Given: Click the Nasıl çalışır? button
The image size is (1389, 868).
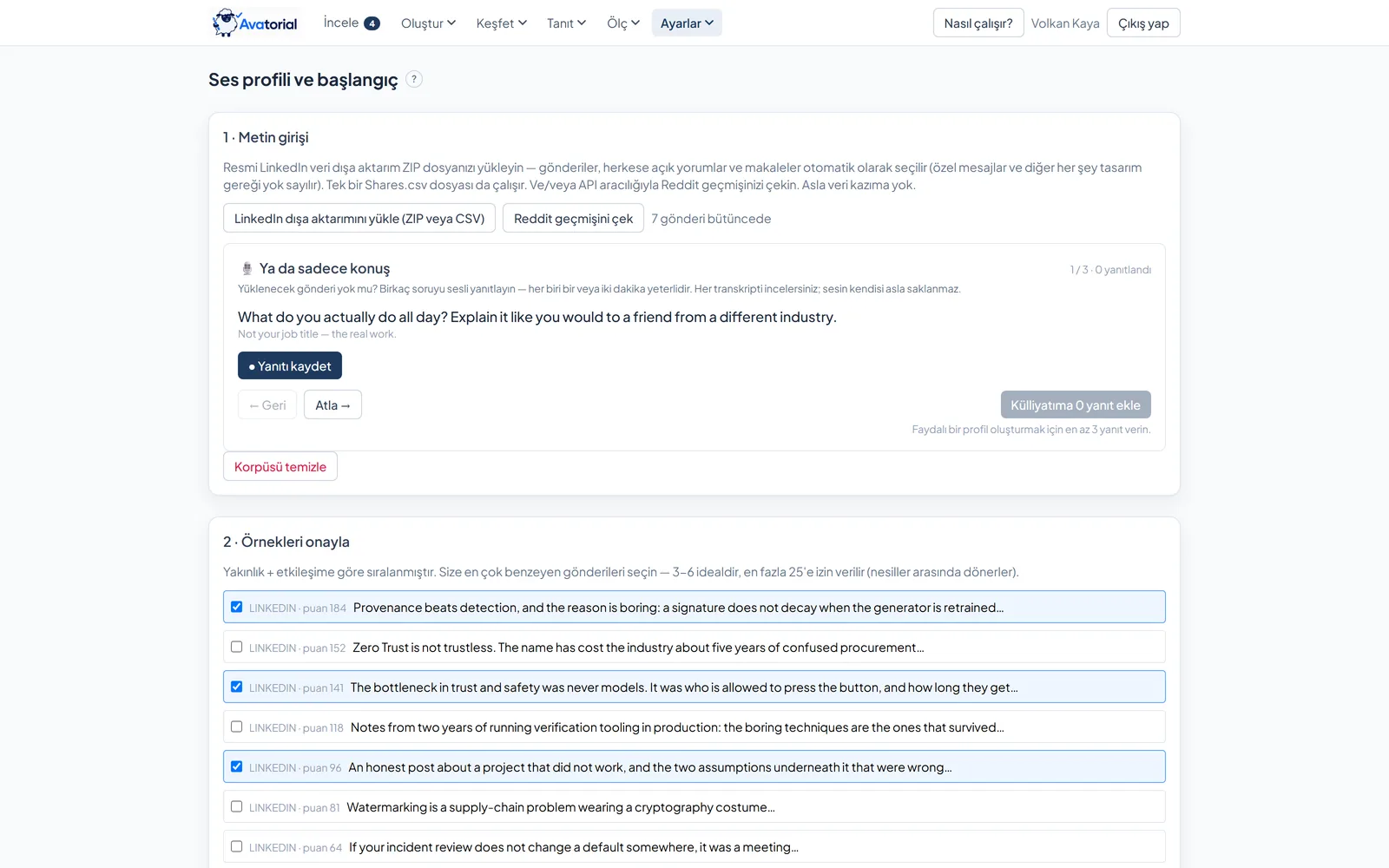Looking at the screenshot, I should (978, 23).
